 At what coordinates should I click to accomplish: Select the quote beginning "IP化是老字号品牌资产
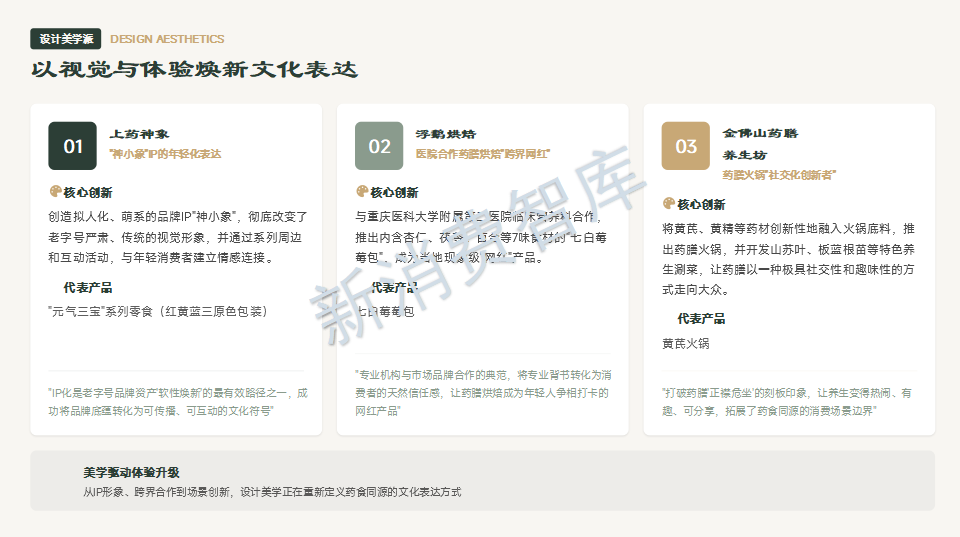[x=178, y=402]
